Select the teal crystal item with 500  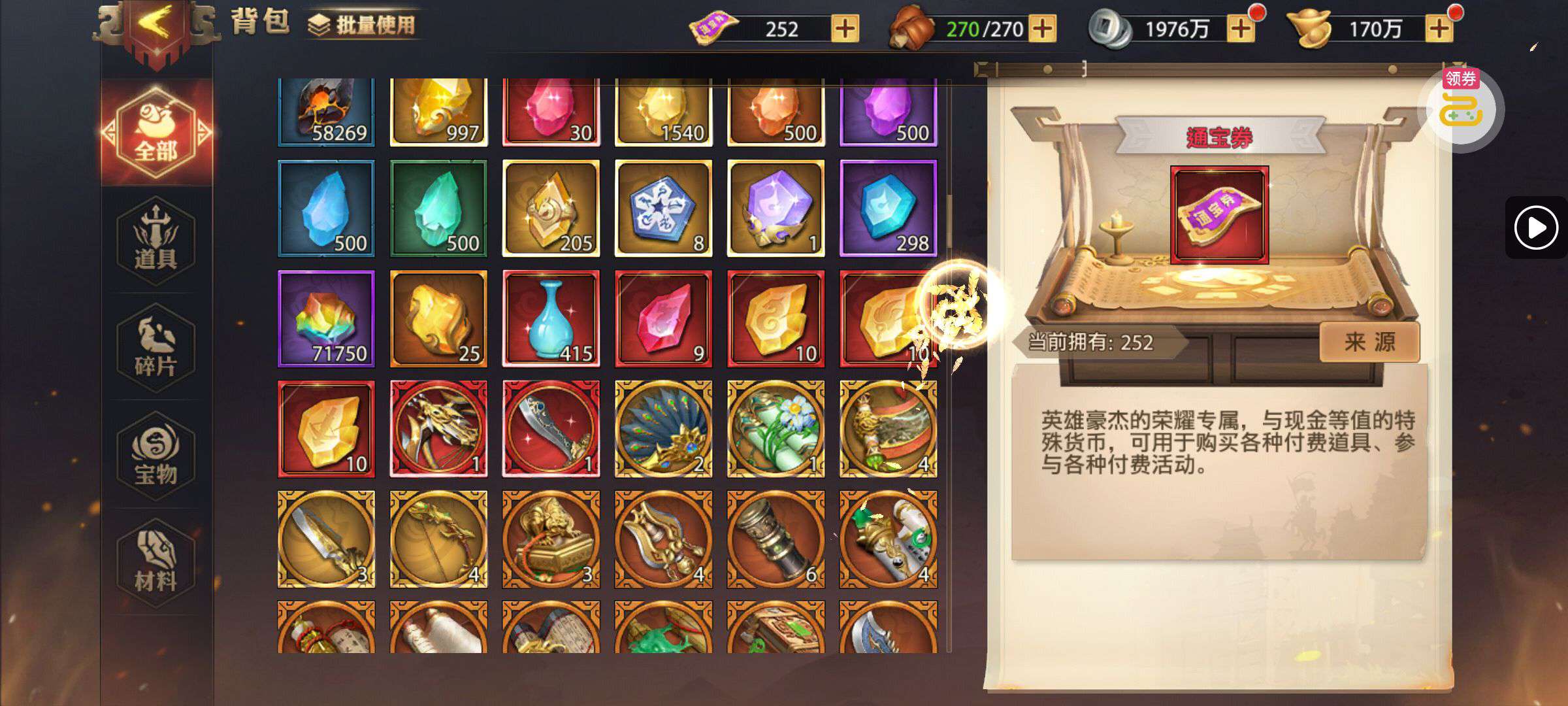pyautogui.click(x=438, y=209)
